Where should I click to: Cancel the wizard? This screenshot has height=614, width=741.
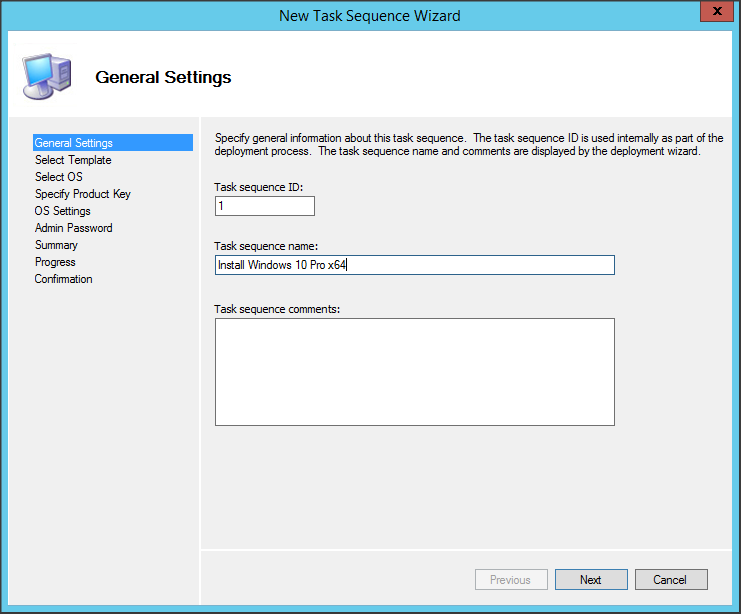(x=670, y=580)
